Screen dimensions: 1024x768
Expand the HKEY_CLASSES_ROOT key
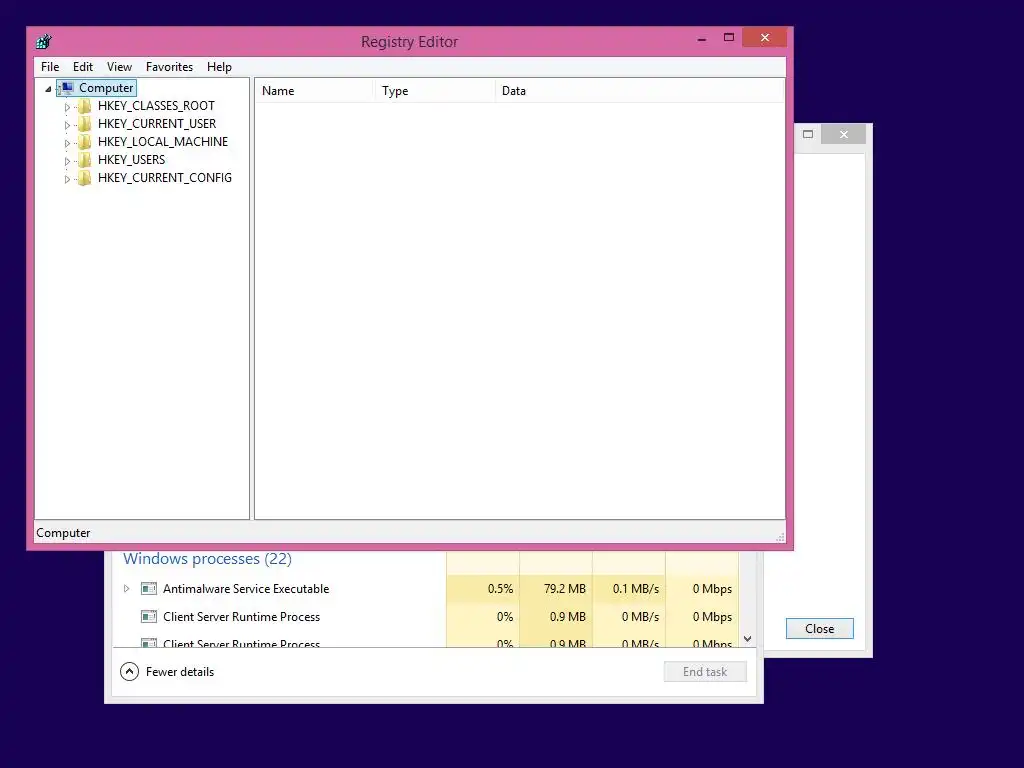tap(67, 106)
